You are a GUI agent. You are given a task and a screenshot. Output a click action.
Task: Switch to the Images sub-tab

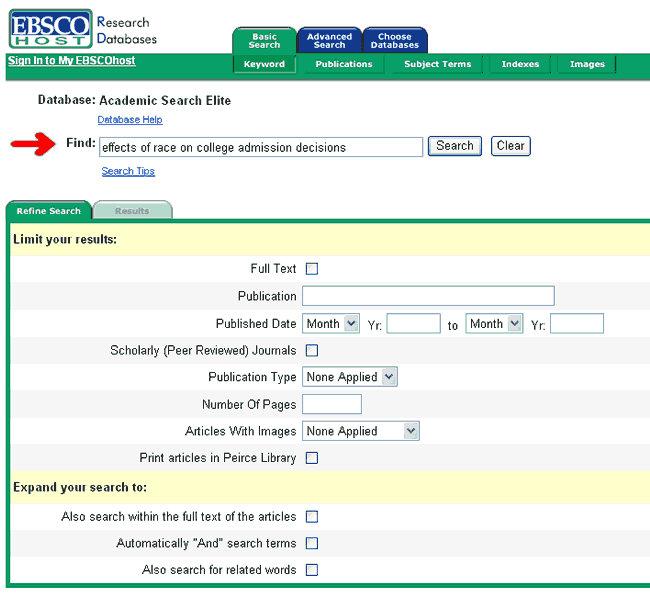pos(587,64)
